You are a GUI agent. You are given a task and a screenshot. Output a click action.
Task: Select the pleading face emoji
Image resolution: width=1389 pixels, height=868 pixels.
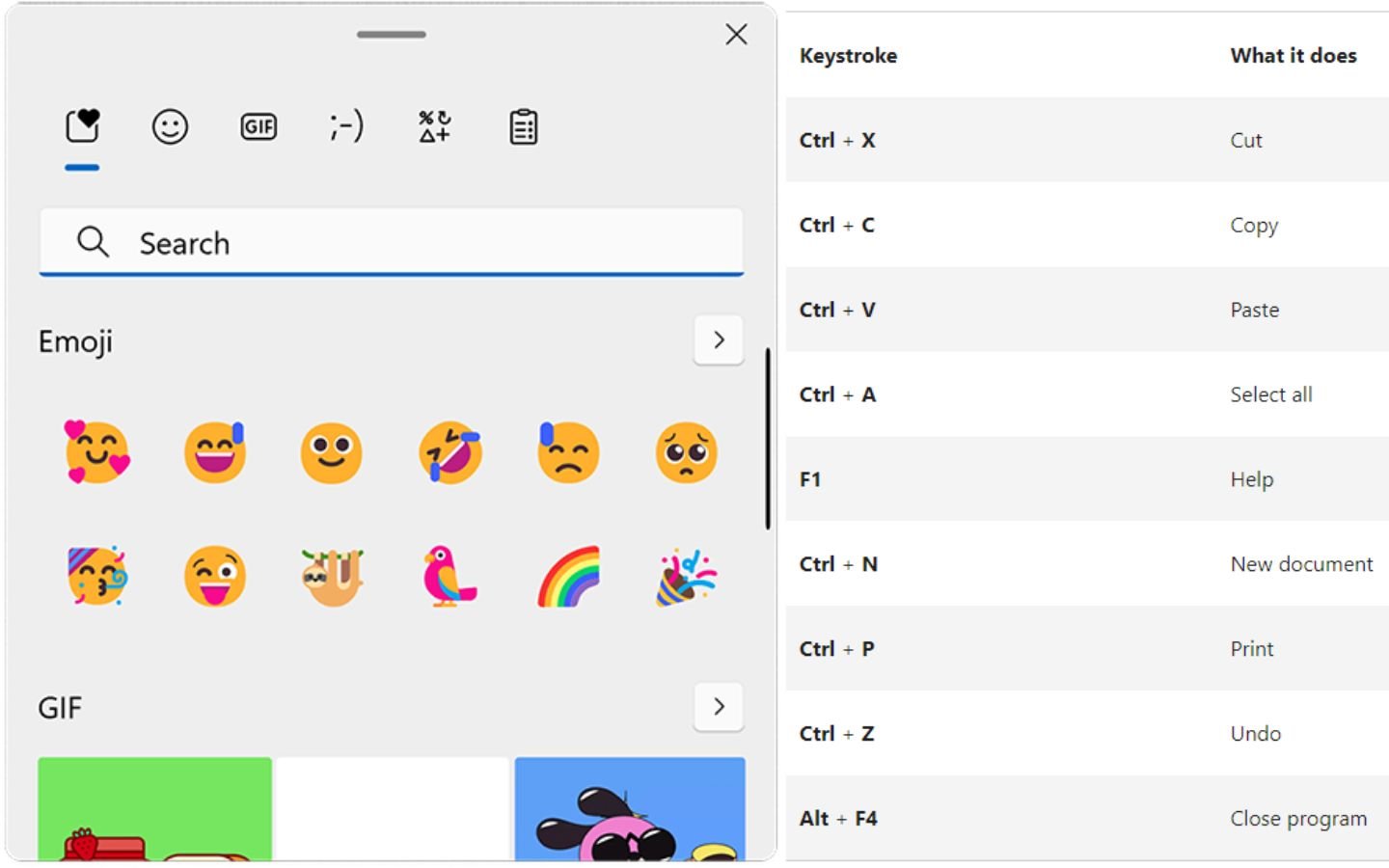686,453
